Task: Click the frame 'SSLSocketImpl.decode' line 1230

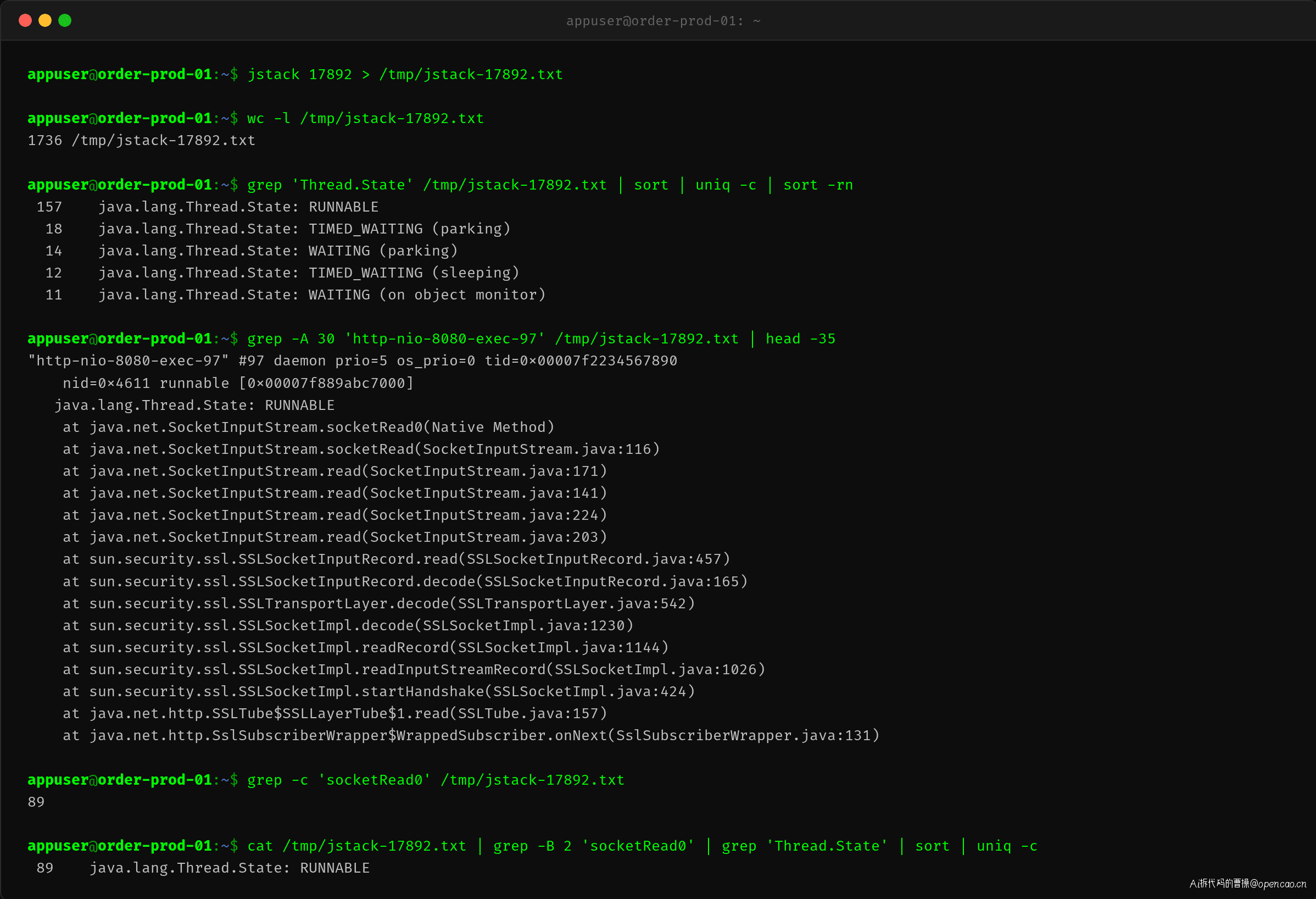Action: [x=348, y=626]
